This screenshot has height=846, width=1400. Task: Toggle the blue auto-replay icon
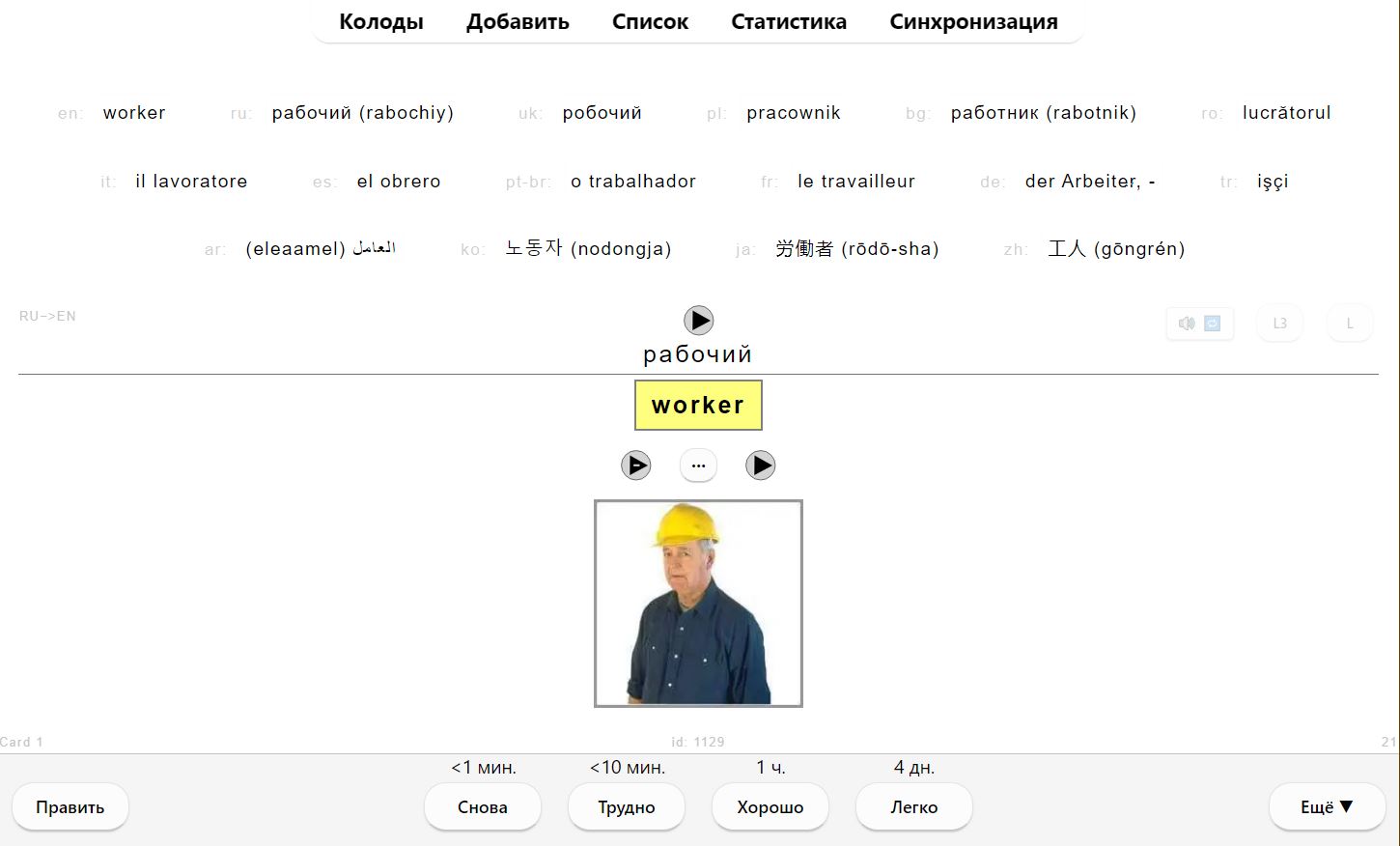1213,324
